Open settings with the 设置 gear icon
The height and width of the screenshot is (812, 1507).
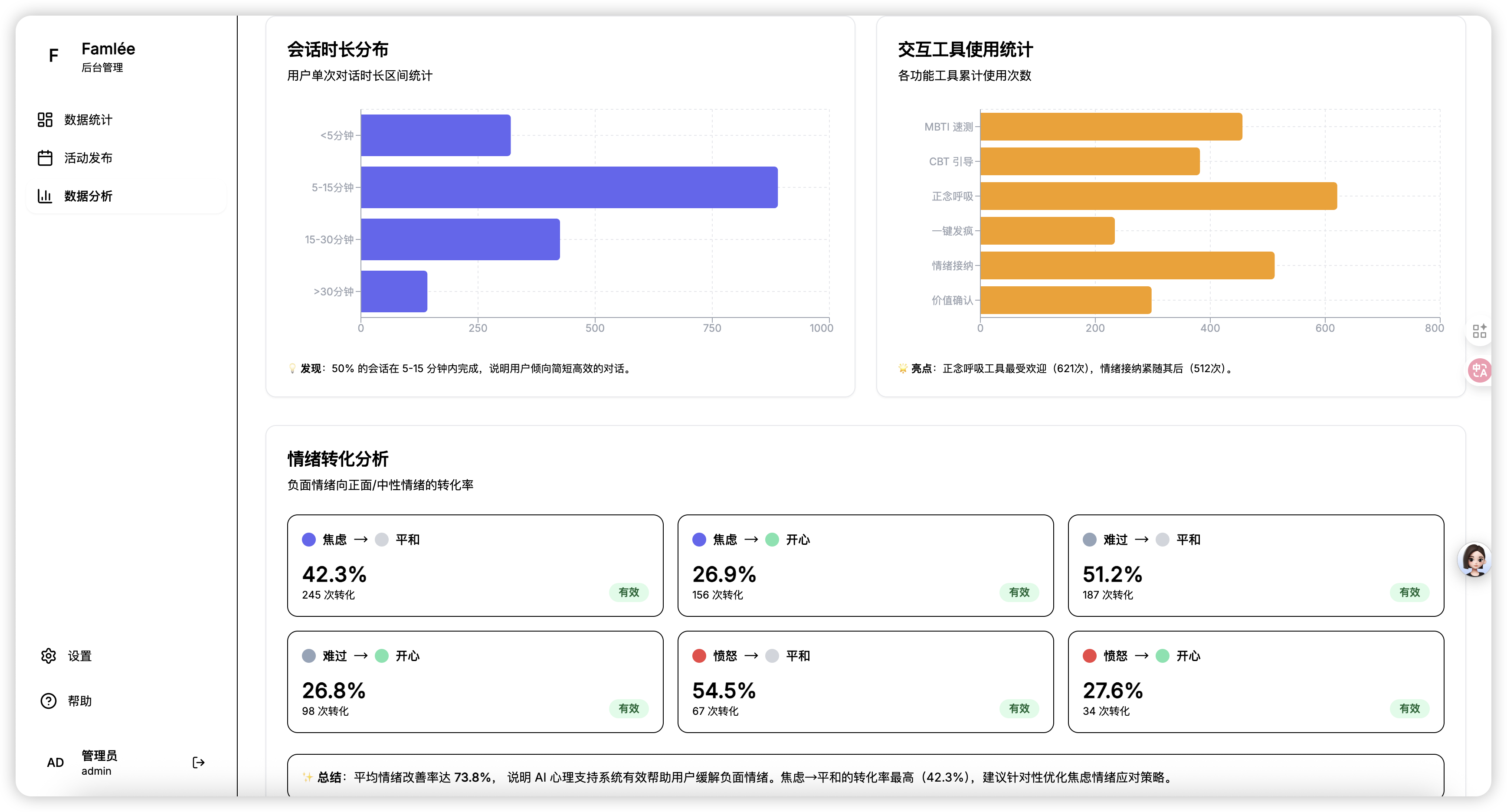48,656
